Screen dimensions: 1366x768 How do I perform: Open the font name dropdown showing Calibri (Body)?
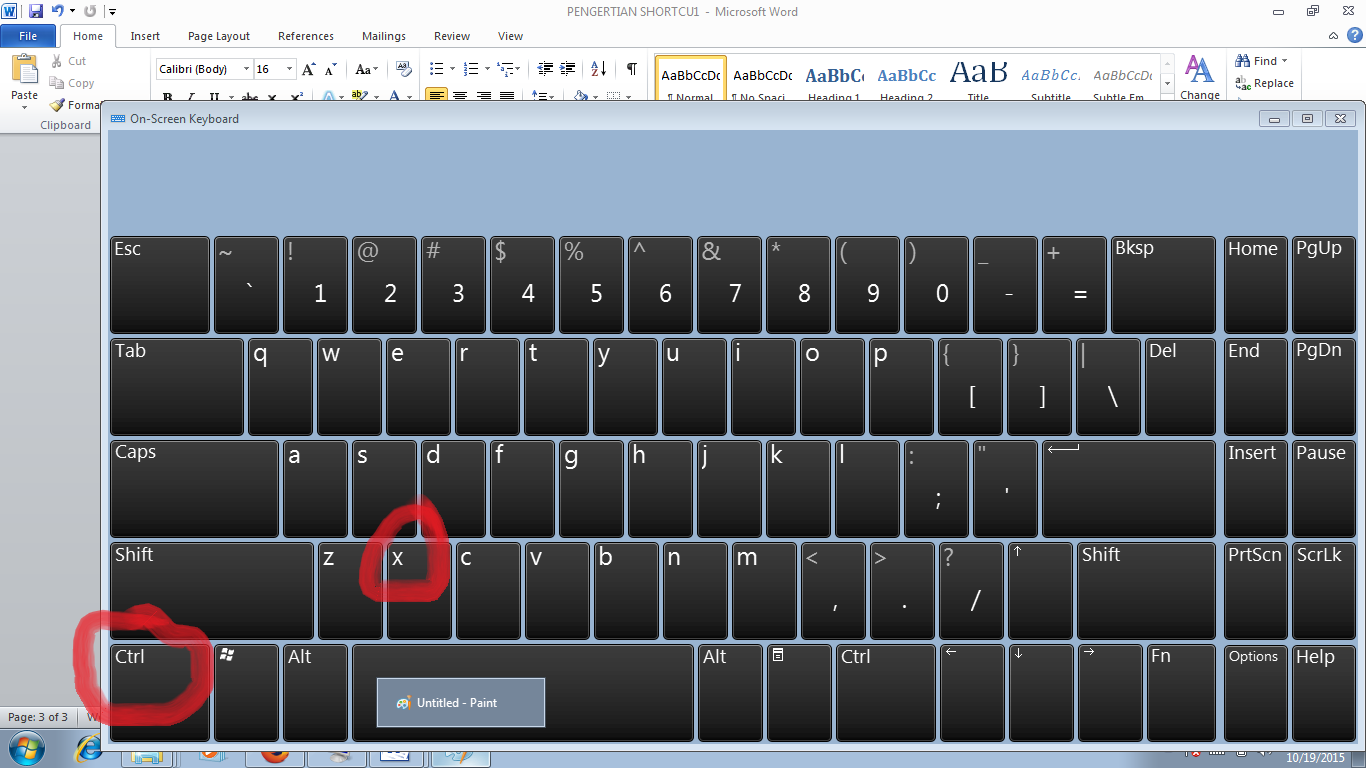click(246, 69)
